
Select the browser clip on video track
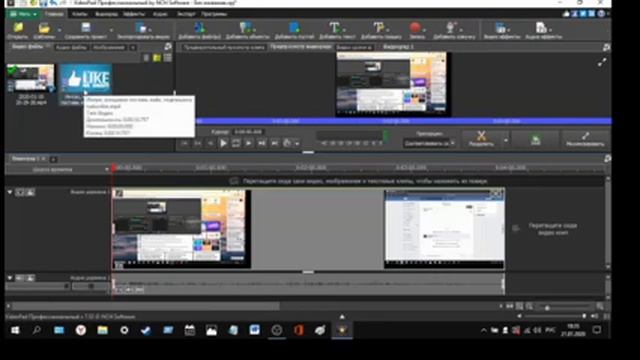(x=444, y=229)
